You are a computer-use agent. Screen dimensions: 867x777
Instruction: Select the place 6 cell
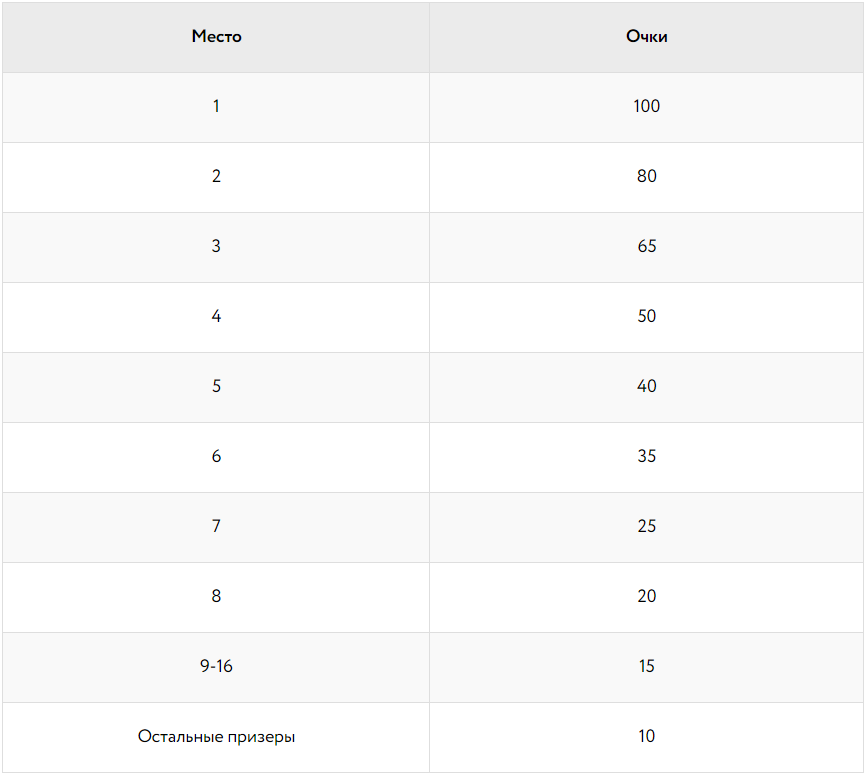coord(216,456)
